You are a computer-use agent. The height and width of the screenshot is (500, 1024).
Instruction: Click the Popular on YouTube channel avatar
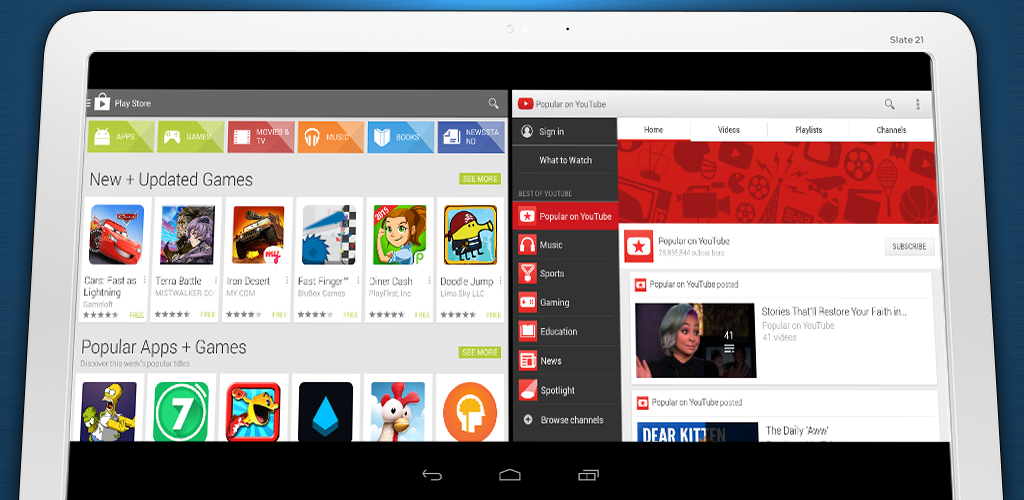click(639, 246)
